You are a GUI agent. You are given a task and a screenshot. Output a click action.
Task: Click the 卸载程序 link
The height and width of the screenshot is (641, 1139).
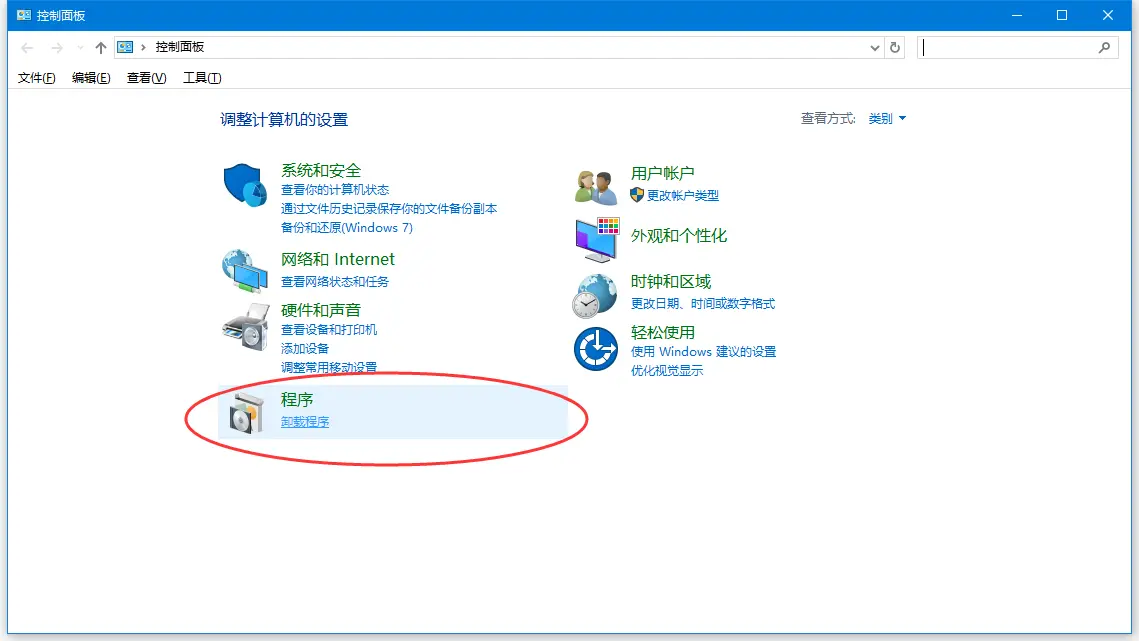pyautogui.click(x=305, y=422)
